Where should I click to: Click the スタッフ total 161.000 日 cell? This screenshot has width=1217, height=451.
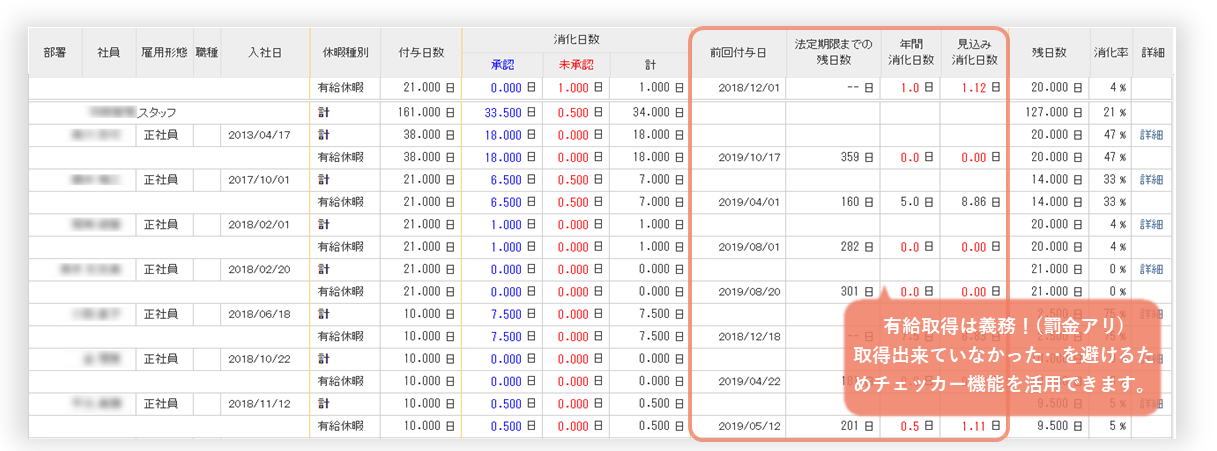point(426,113)
